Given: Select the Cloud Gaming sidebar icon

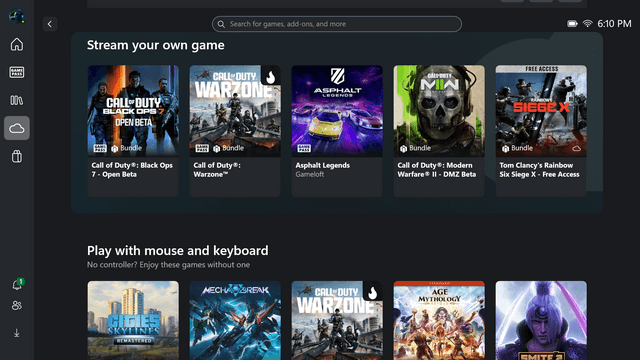Looking at the screenshot, I should click(17, 128).
